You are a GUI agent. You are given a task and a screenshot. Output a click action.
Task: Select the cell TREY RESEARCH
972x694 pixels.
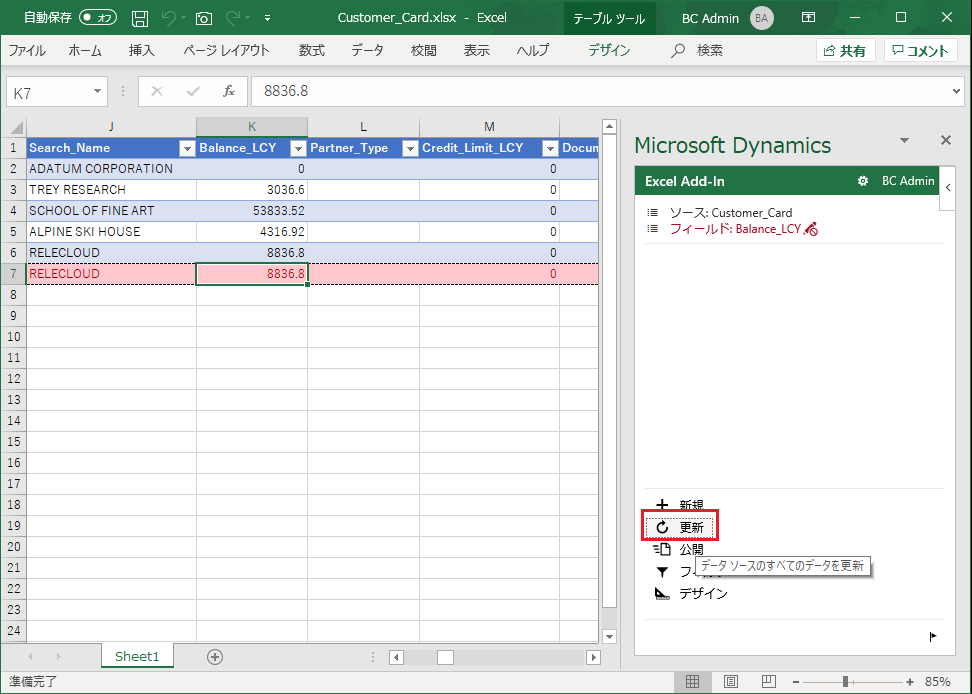112,190
